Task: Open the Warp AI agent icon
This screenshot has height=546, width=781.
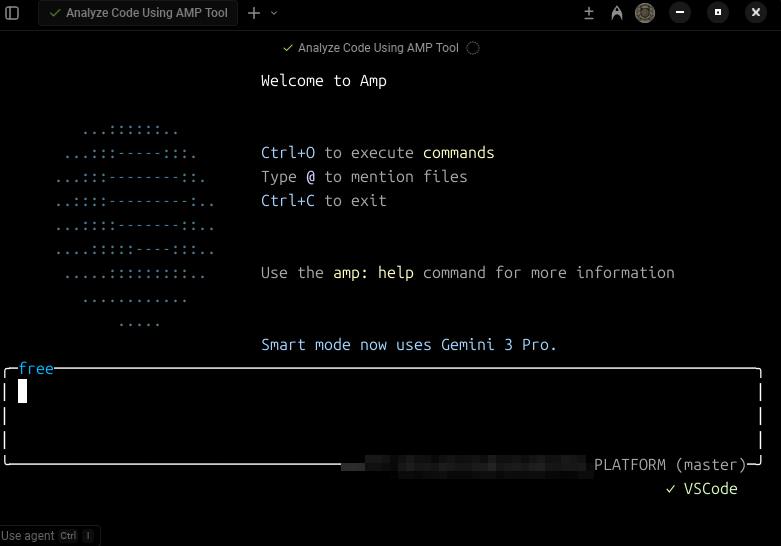Action: (x=617, y=13)
